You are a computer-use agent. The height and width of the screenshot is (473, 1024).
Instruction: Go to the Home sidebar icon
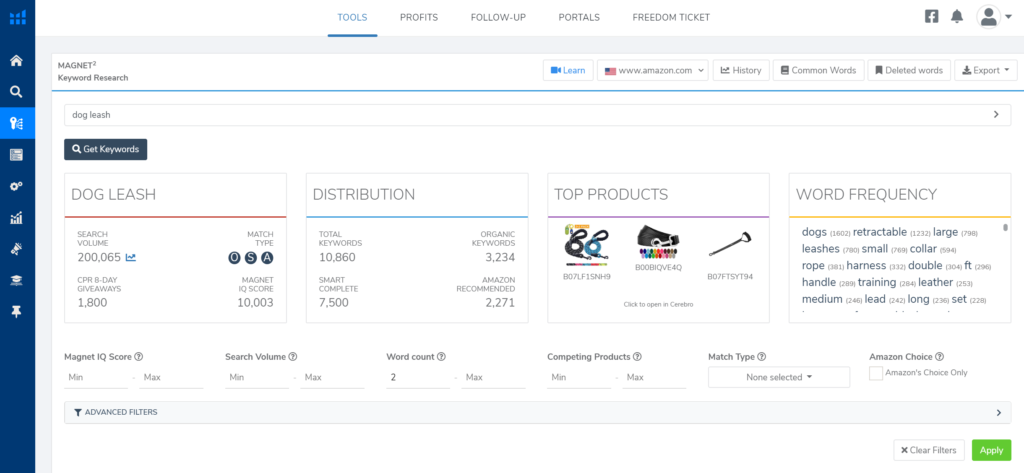point(17,61)
